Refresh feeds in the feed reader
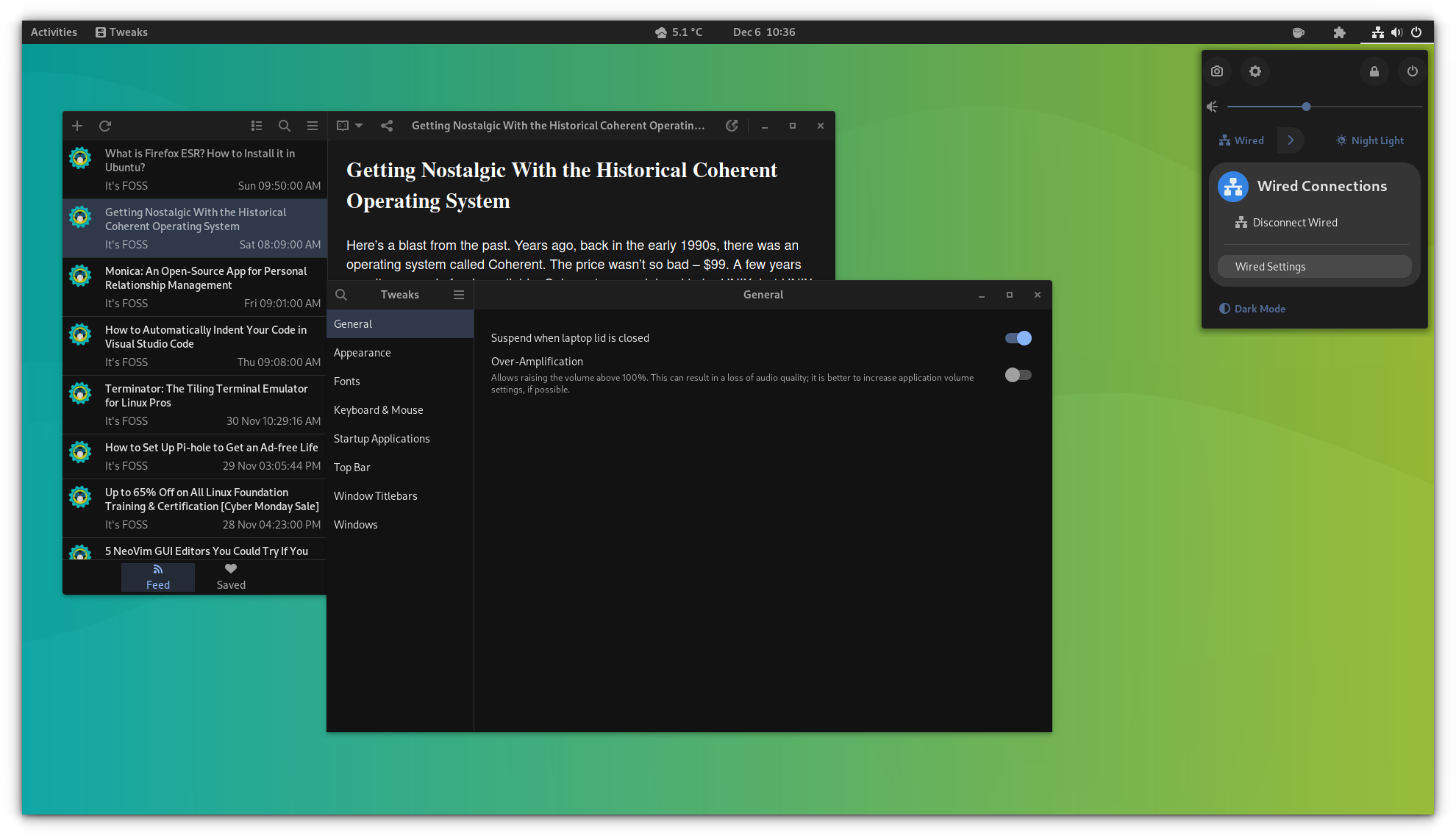The width and height of the screenshot is (1456, 838). pyautogui.click(x=105, y=126)
